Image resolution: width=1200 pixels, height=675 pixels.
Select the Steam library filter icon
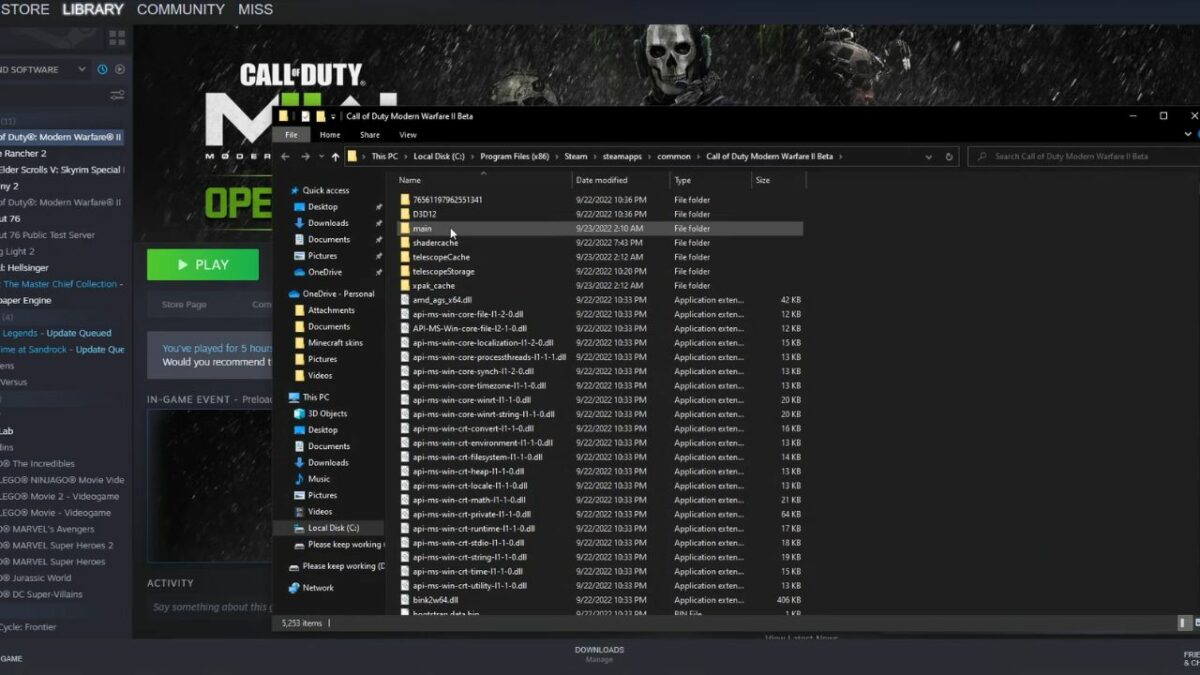tap(118, 95)
